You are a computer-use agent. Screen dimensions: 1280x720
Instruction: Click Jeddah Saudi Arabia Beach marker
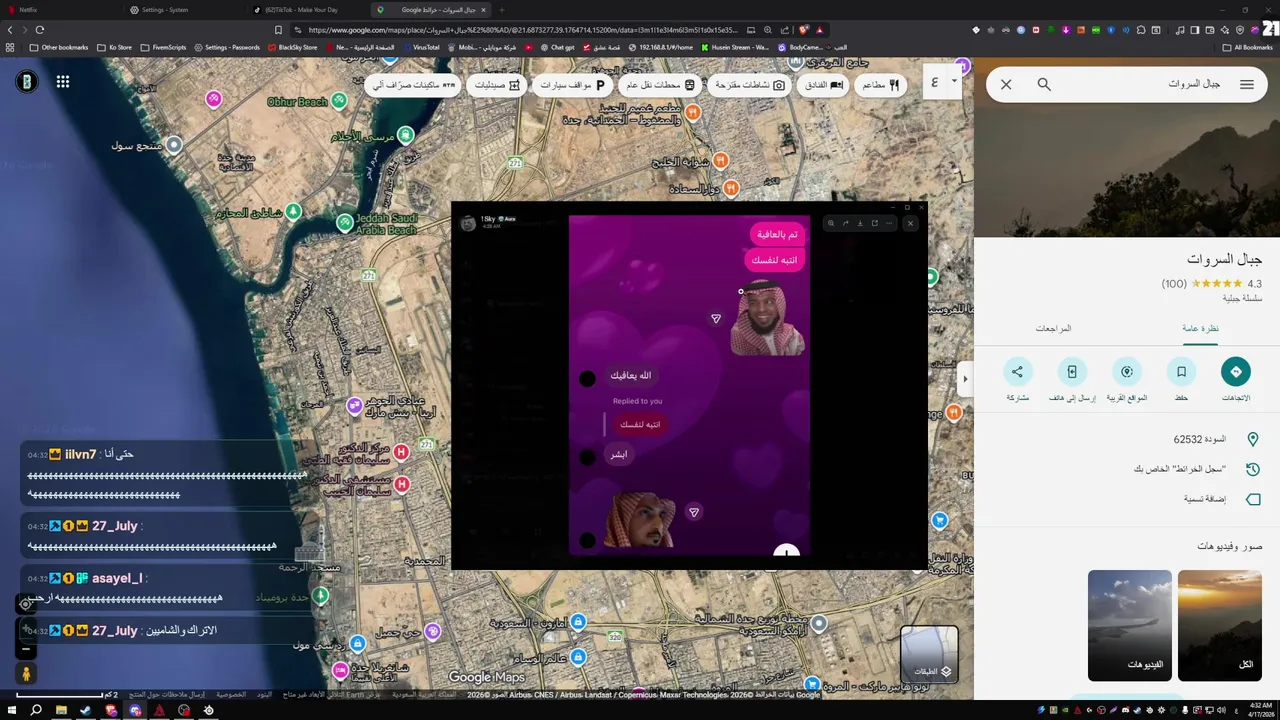(345, 222)
